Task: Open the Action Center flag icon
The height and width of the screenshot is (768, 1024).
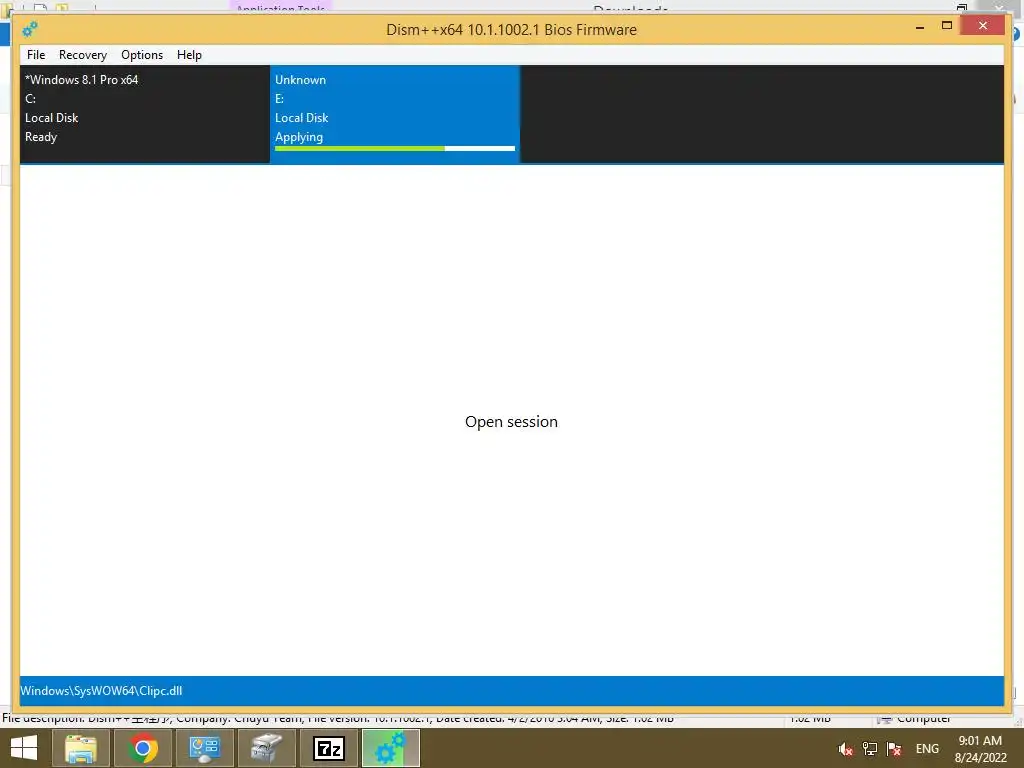Action: (x=894, y=749)
